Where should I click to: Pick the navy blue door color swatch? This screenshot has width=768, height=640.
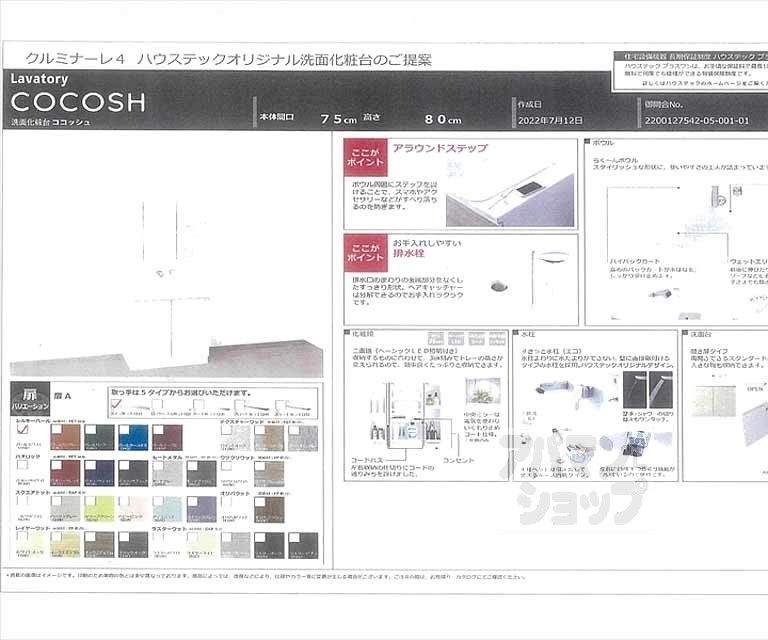[x=99, y=472]
